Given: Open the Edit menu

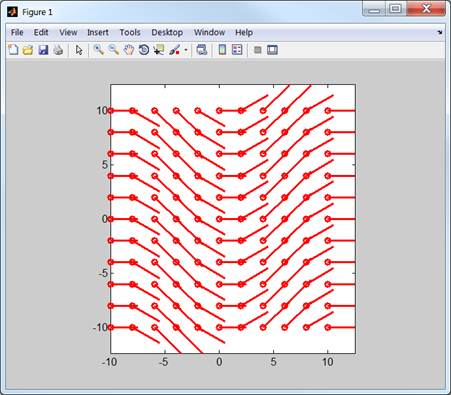Looking at the screenshot, I should pos(41,32).
